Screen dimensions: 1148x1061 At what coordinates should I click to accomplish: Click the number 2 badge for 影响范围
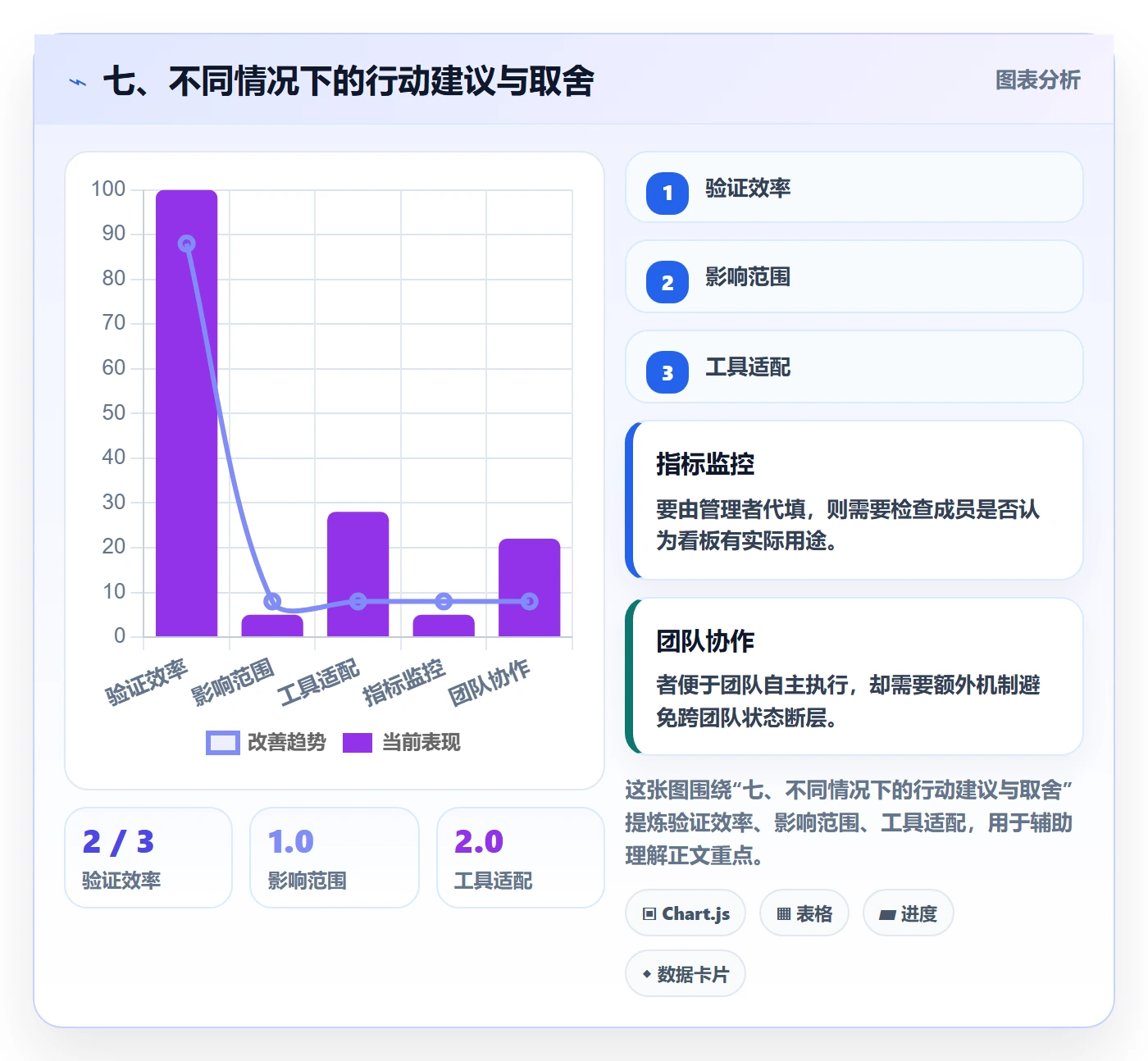[667, 283]
